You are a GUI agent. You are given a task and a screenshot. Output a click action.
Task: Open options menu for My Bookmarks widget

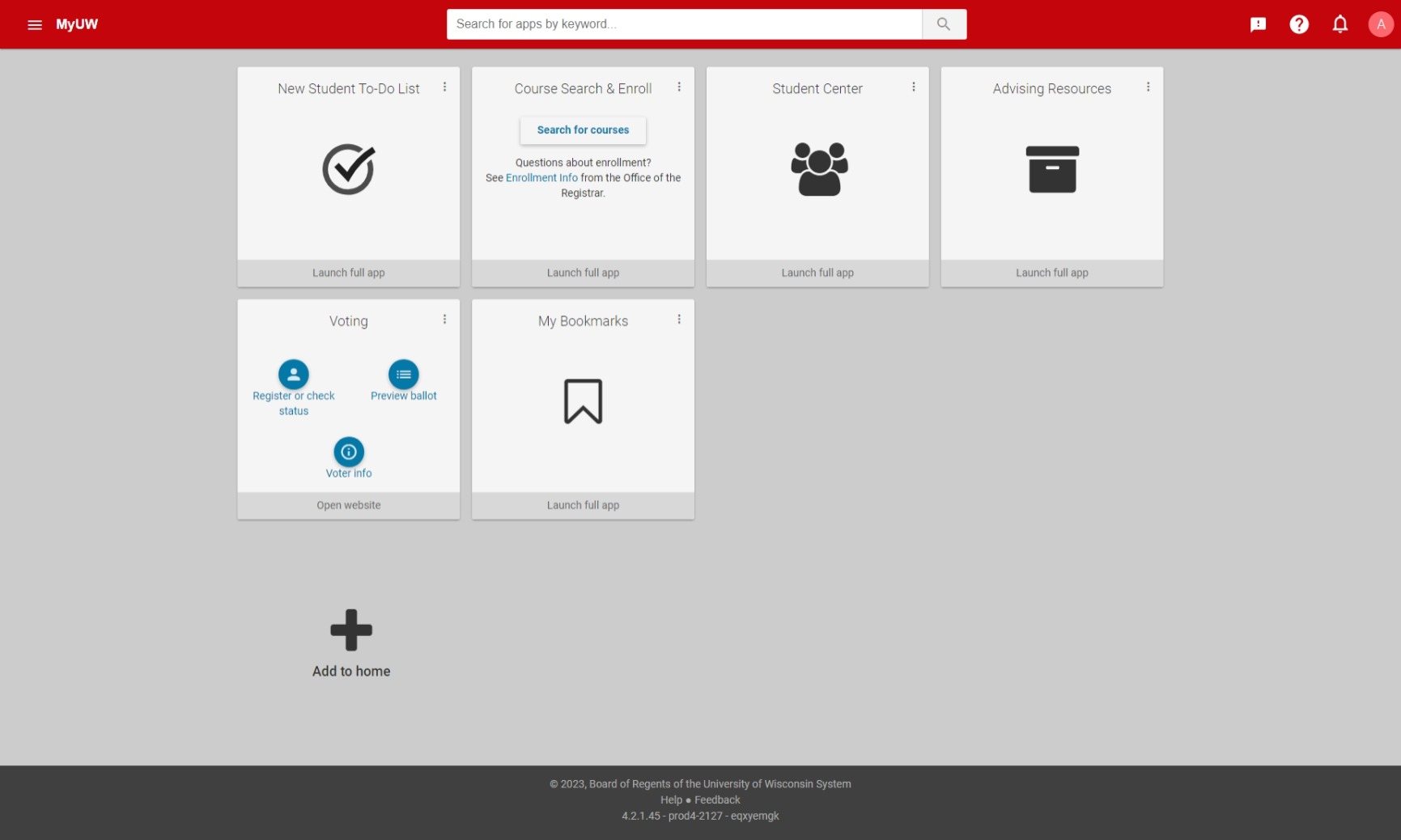[x=679, y=320]
